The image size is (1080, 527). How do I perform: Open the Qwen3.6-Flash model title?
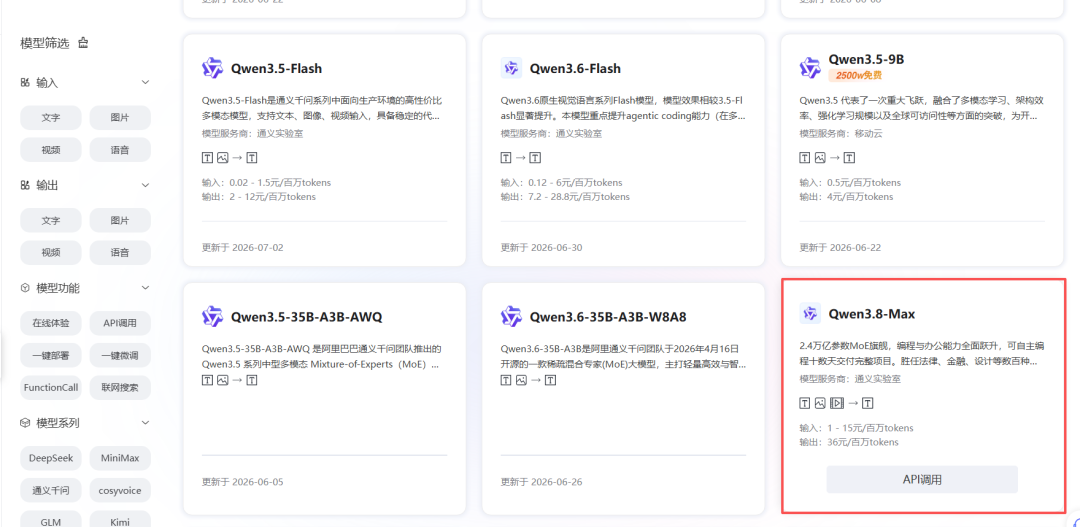[575, 69]
